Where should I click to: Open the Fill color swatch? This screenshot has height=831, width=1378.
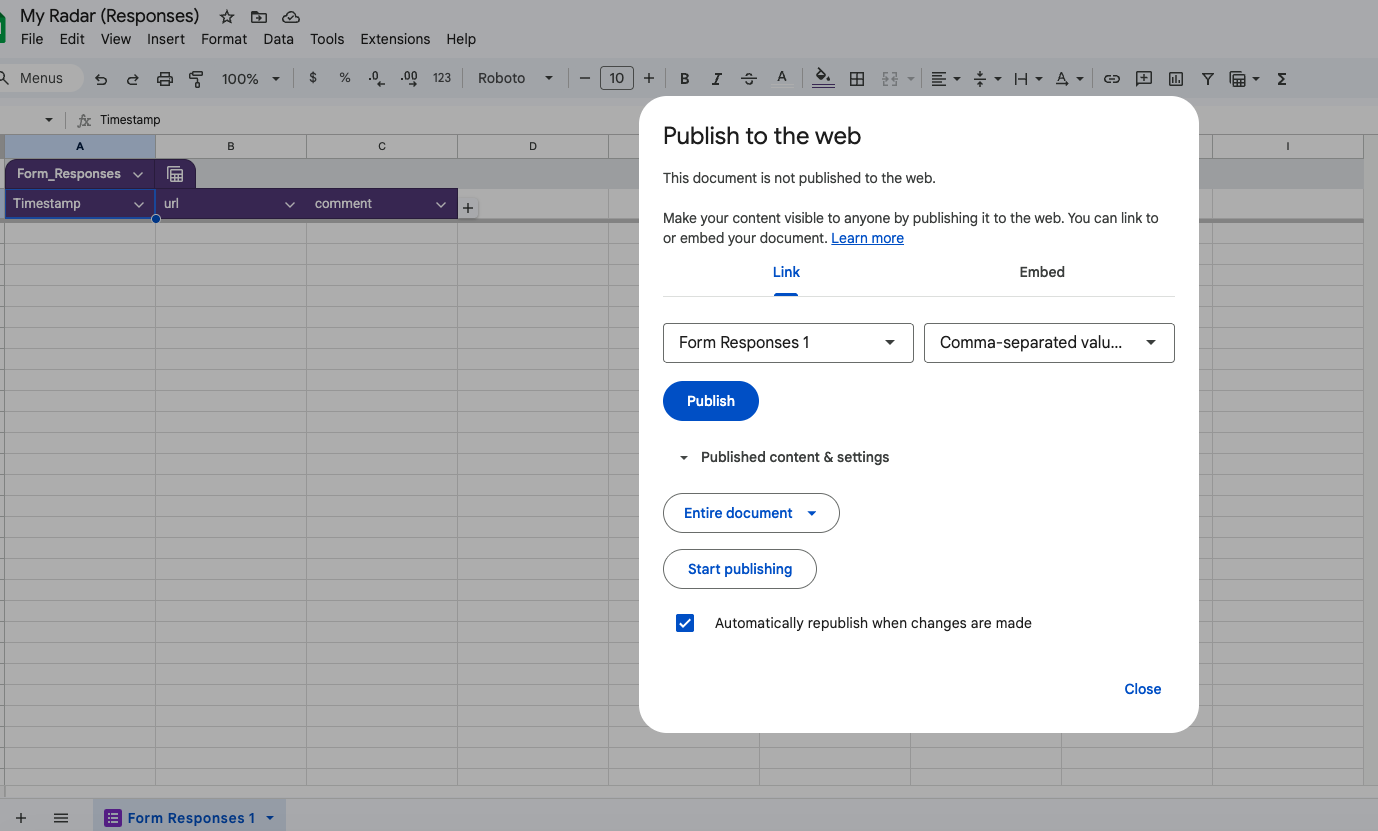coord(823,78)
